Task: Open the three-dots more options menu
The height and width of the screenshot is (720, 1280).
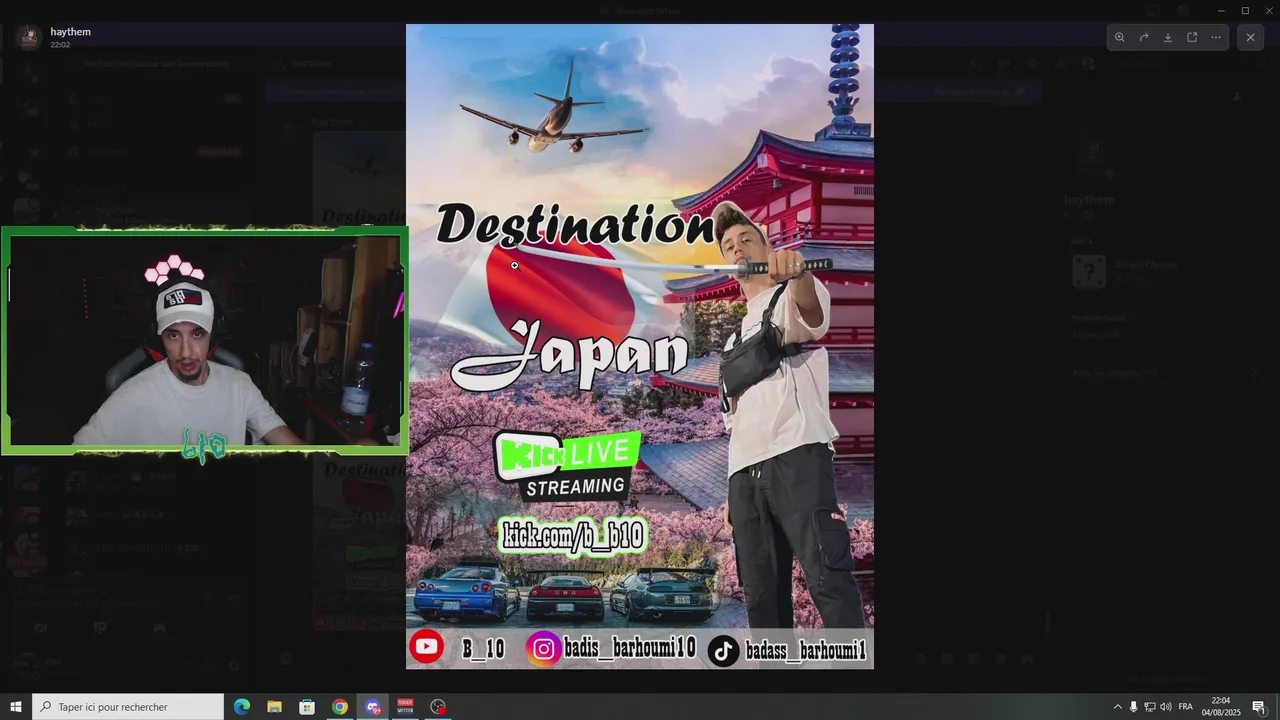Action: pos(1216,37)
